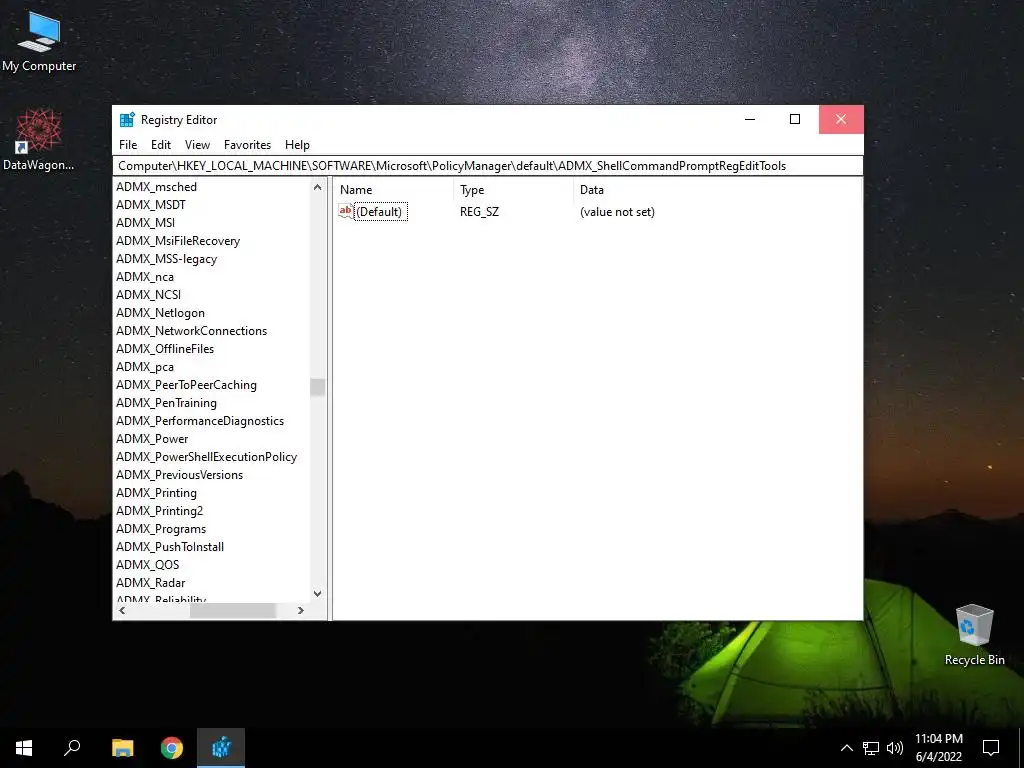Open the View menu

pyautogui.click(x=197, y=145)
